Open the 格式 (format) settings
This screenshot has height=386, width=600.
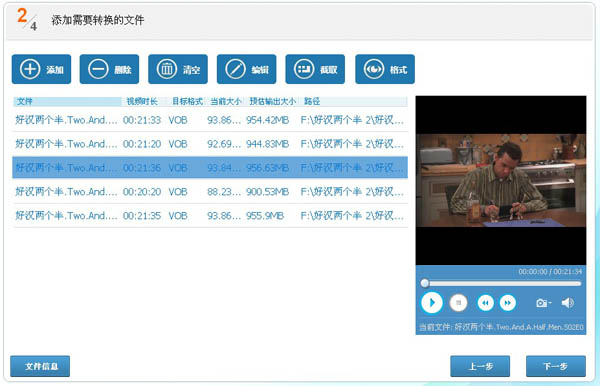(385, 69)
